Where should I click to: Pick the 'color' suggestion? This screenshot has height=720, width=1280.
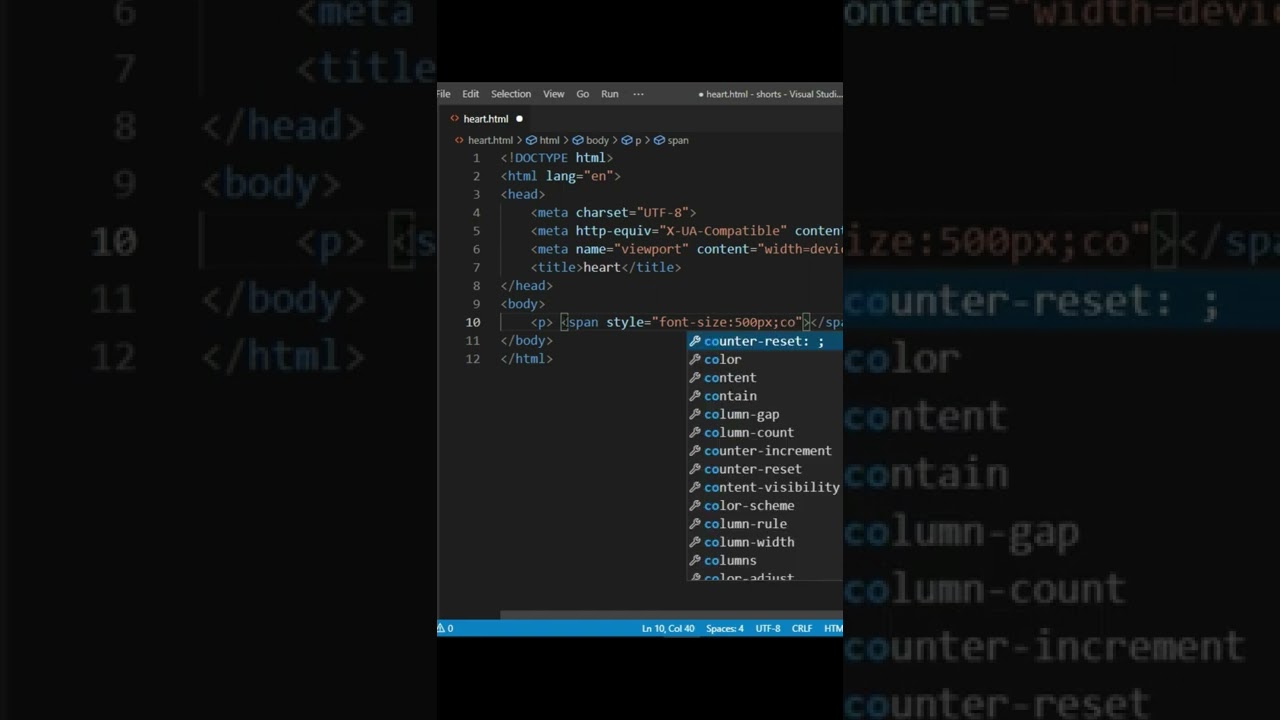tap(765, 360)
